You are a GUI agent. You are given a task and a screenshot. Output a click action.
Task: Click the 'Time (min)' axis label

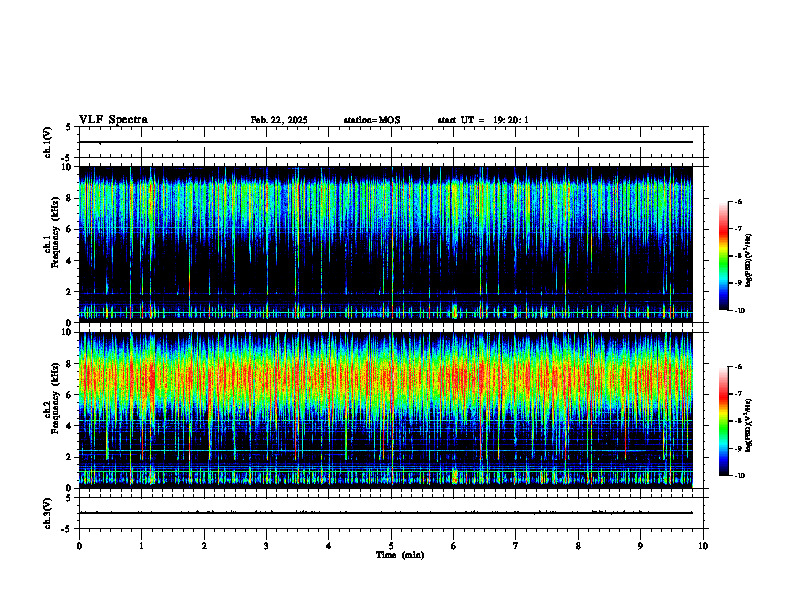tap(400, 555)
